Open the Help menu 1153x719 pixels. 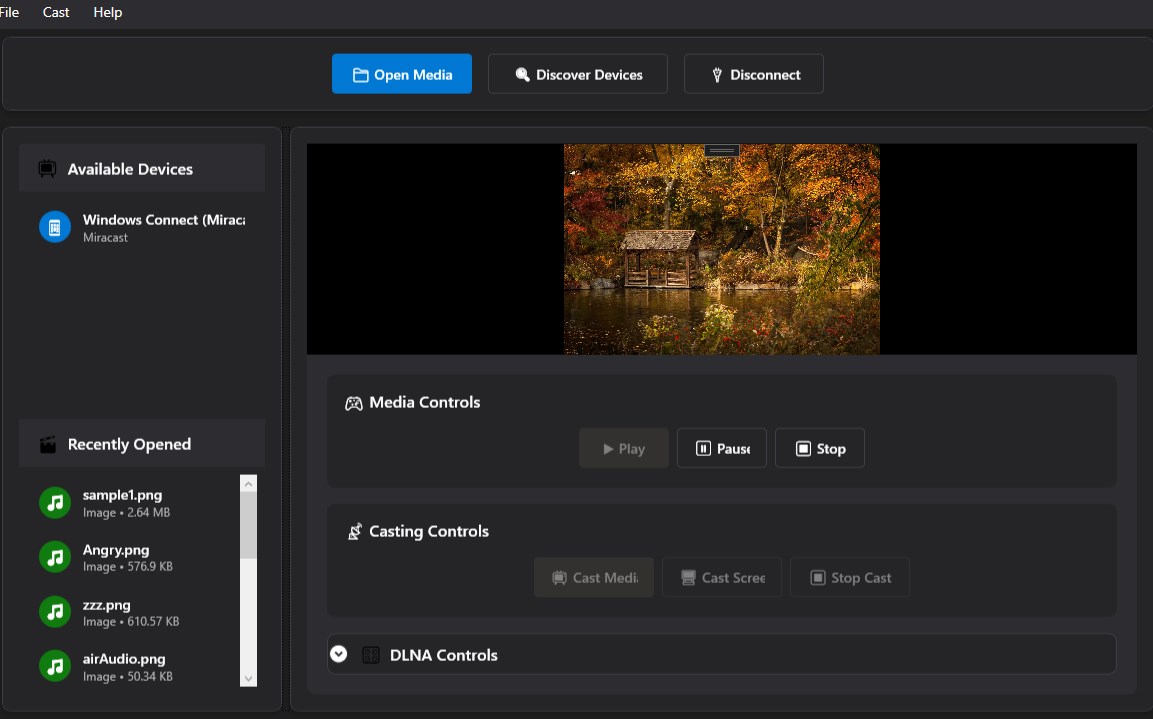click(107, 12)
